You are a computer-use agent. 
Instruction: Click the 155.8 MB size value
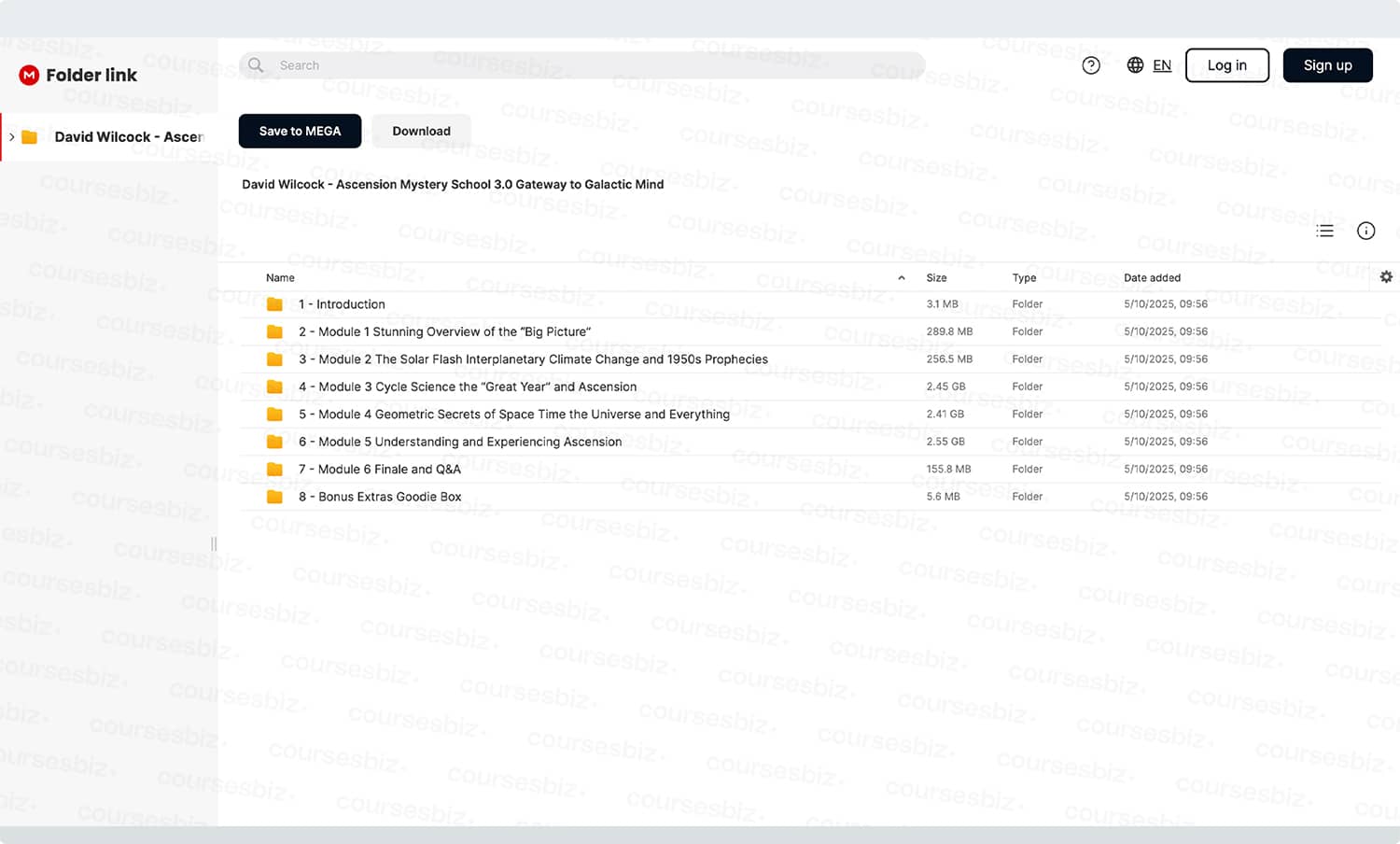pyautogui.click(x=948, y=470)
